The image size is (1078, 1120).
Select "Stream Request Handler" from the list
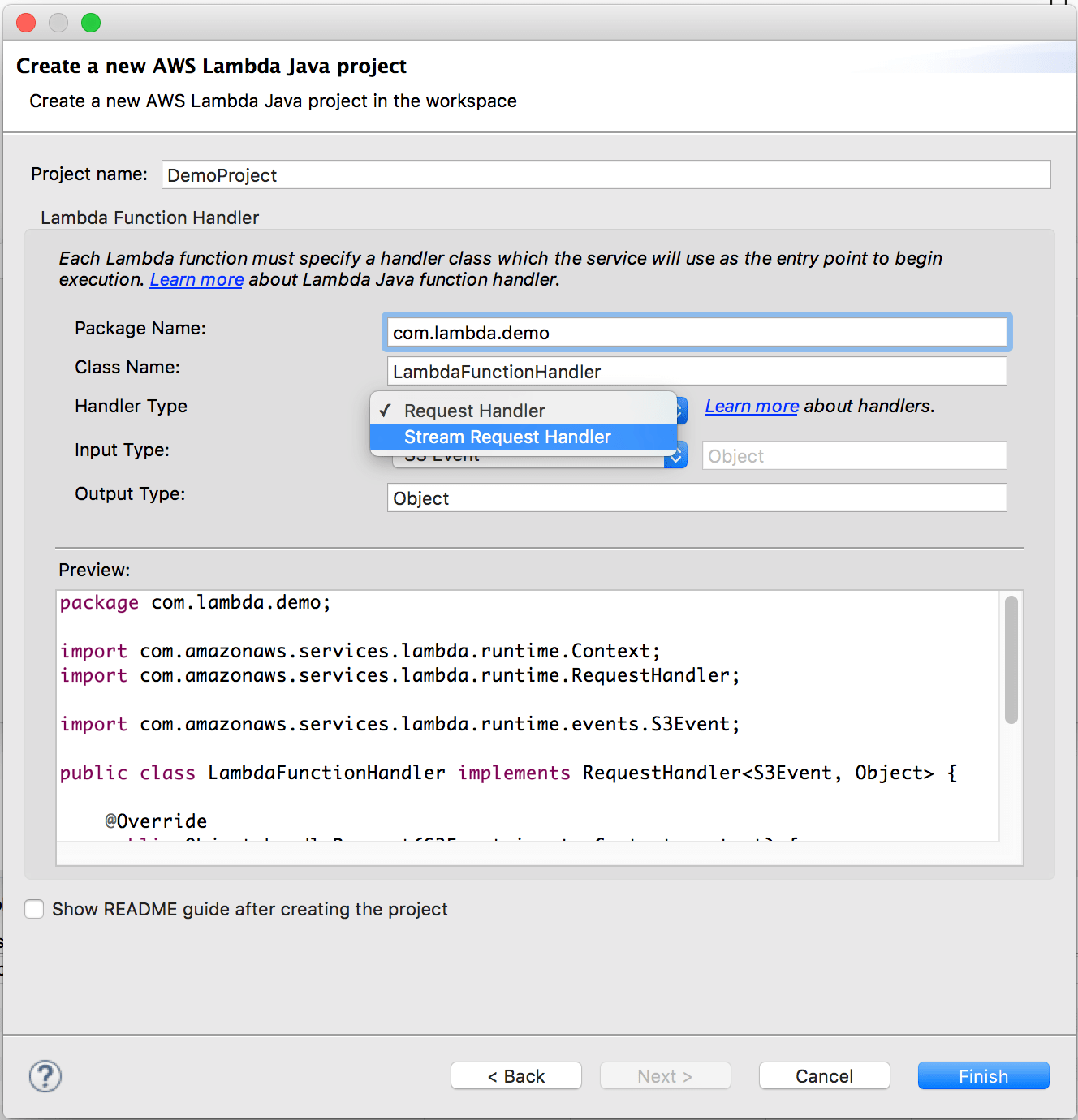[507, 437]
